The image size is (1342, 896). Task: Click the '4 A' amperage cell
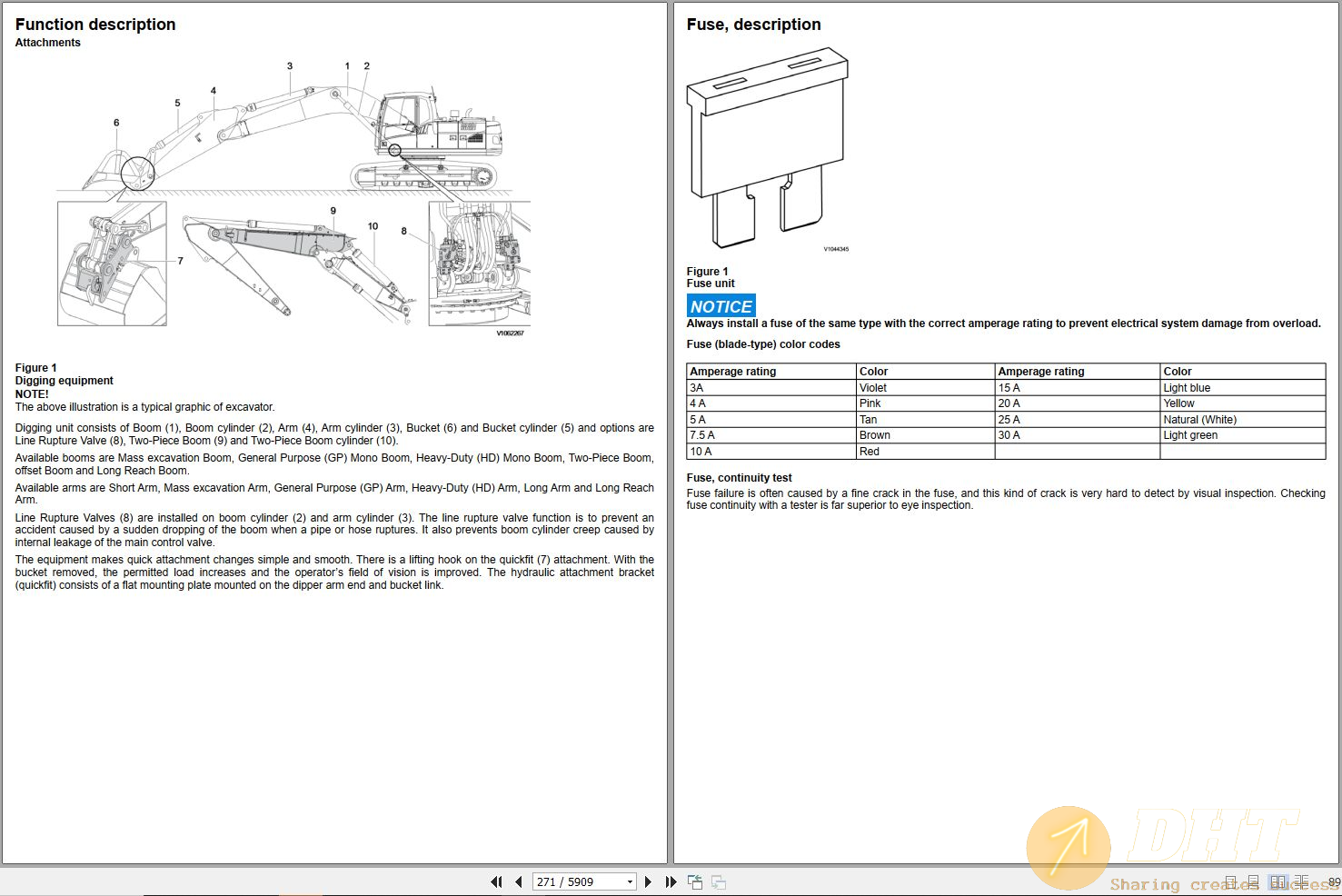point(771,403)
